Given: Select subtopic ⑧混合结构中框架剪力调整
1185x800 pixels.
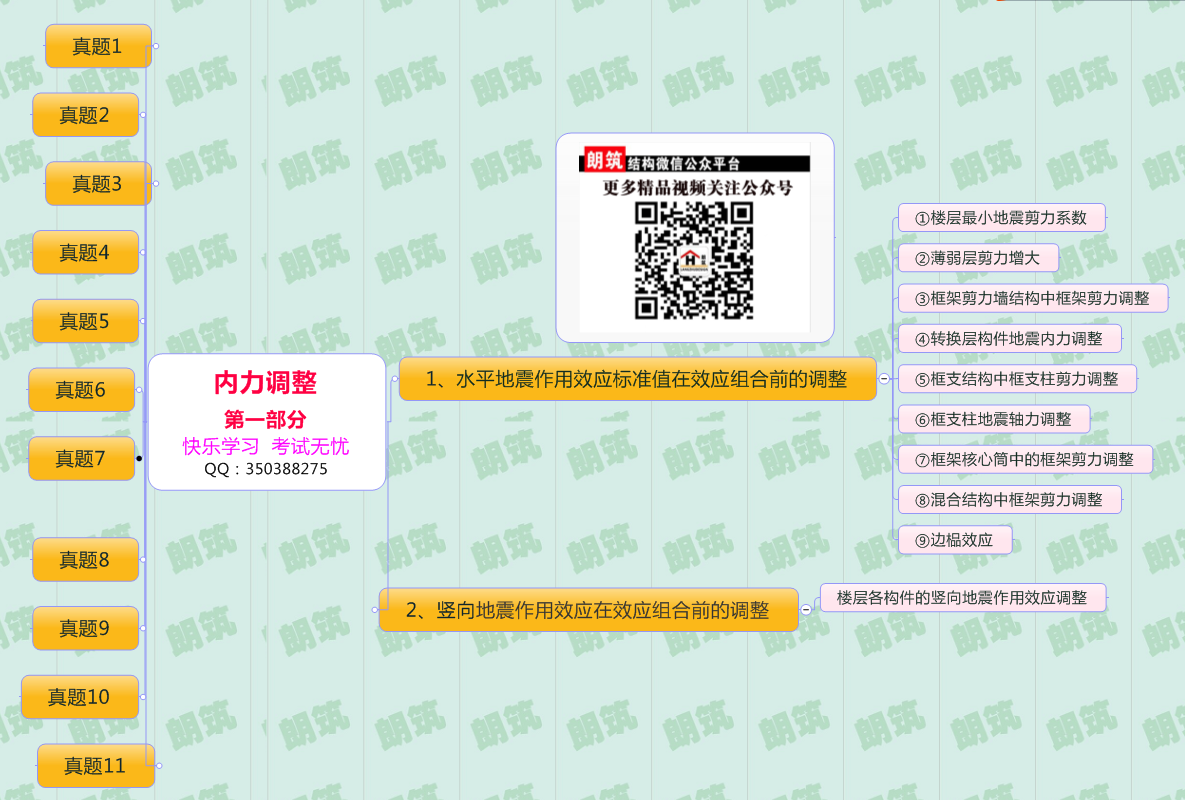Looking at the screenshot, I should [1009, 499].
